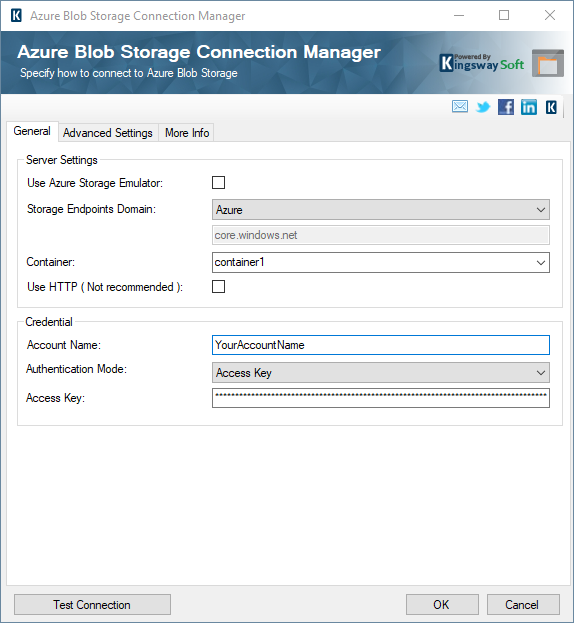This screenshot has height=623, width=574.
Task: Click the Cancel button
Action: (523, 604)
